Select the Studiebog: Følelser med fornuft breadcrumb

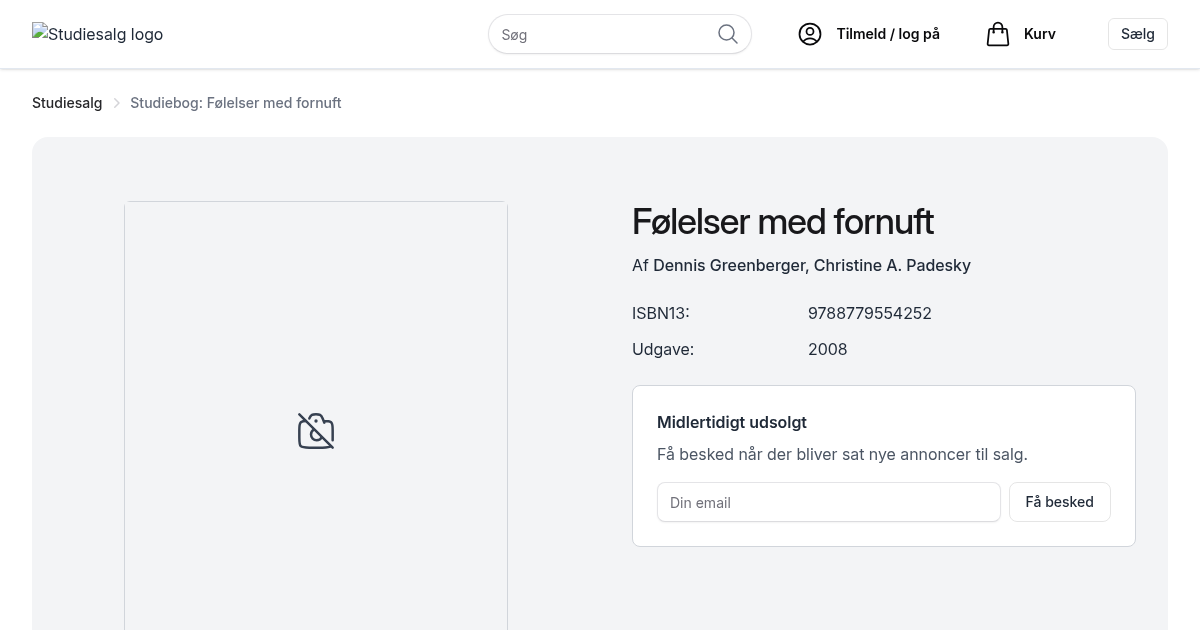click(235, 103)
